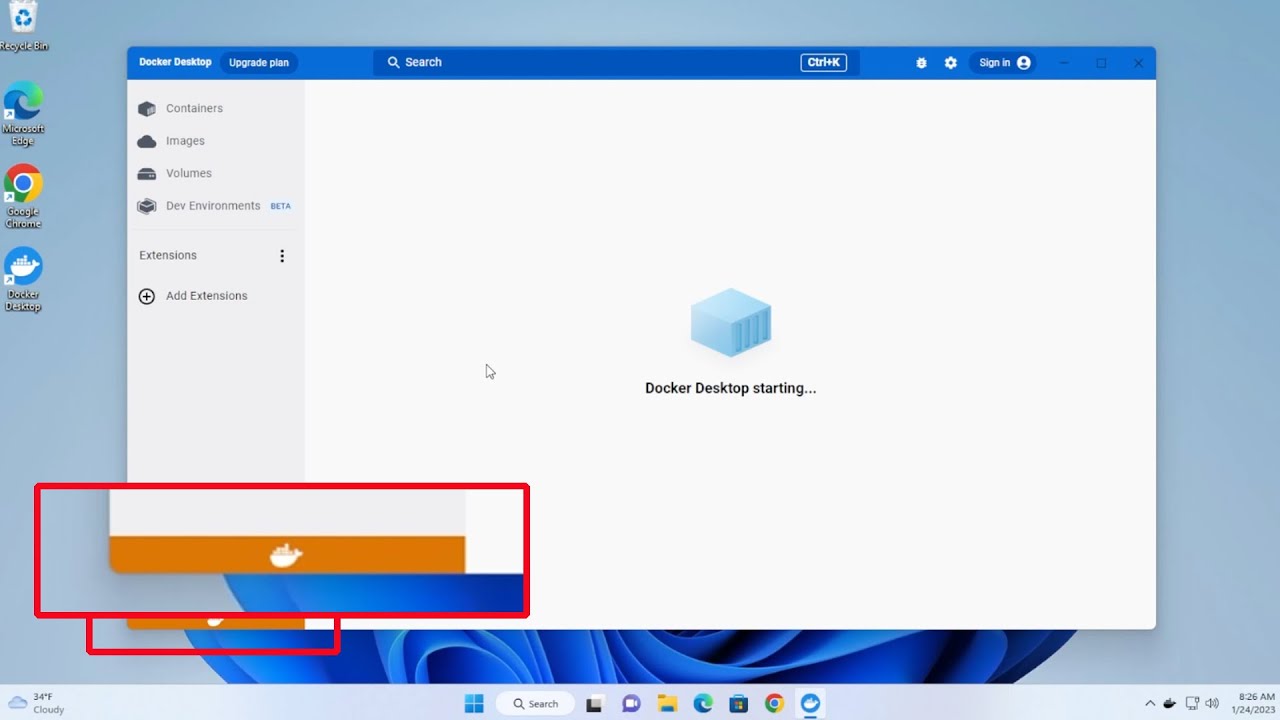Maximize the Docker Desktop window
This screenshot has width=1280, height=720.
pos(1101,63)
